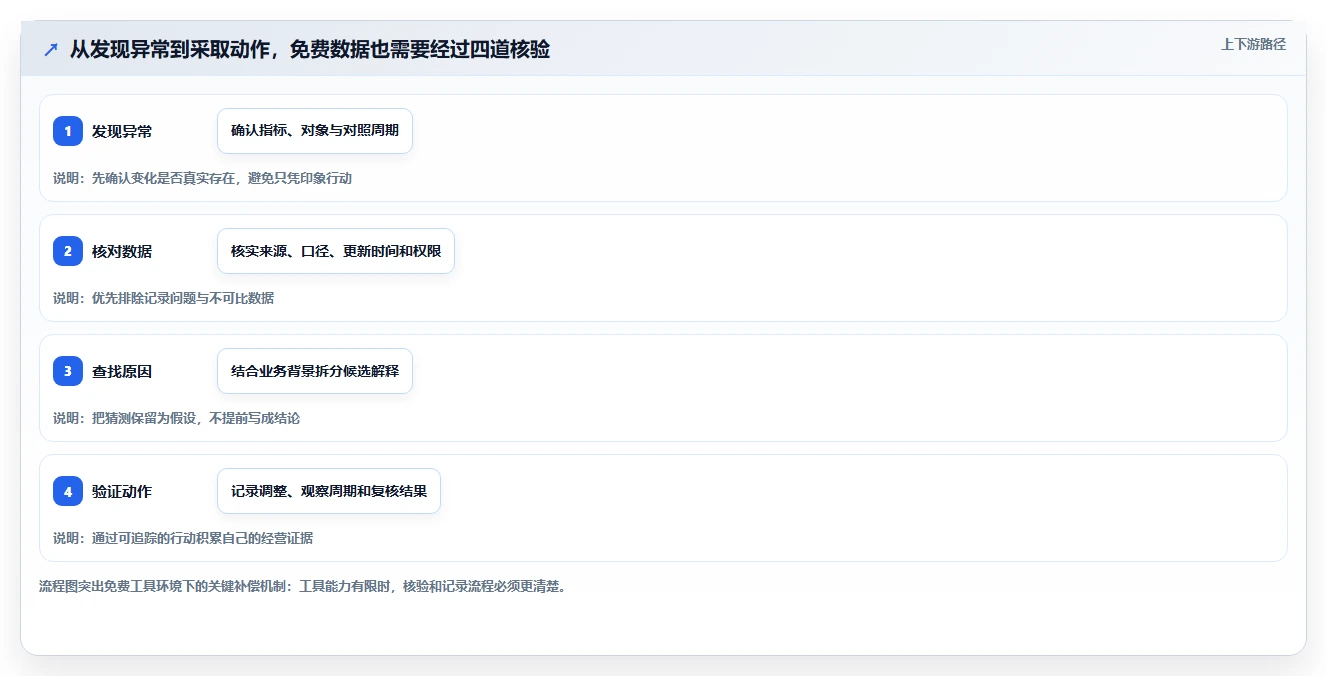
Task: Click the 上下游路径 label
Action: [1253, 44]
